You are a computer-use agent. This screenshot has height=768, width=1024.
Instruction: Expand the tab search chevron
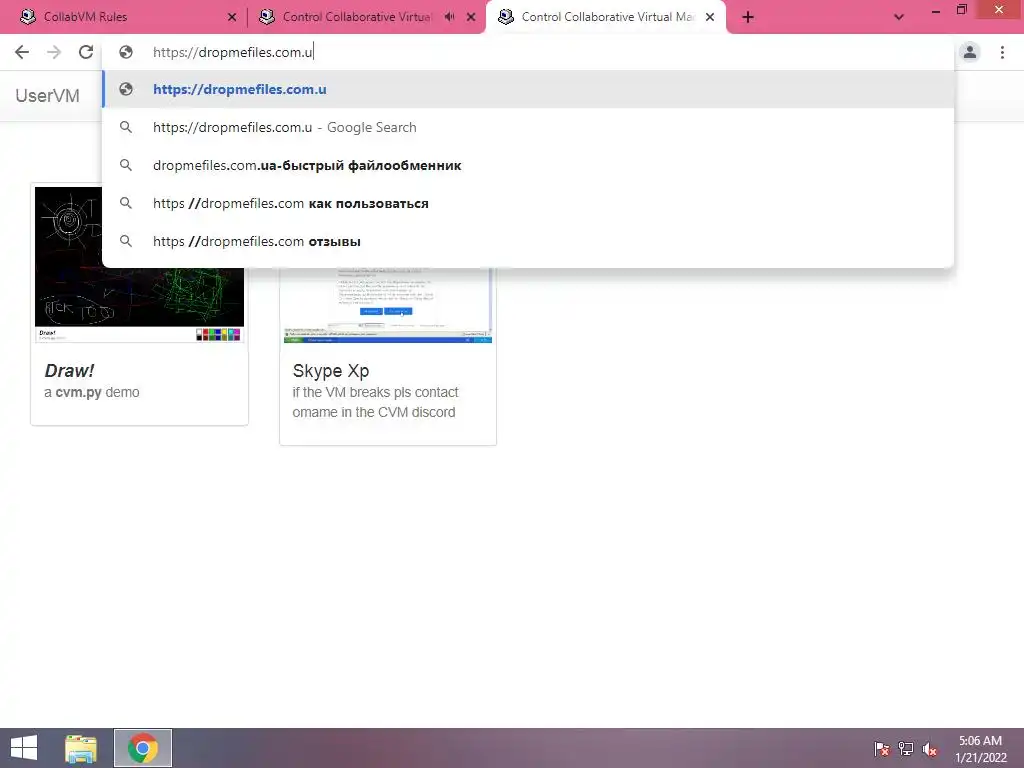click(899, 17)
